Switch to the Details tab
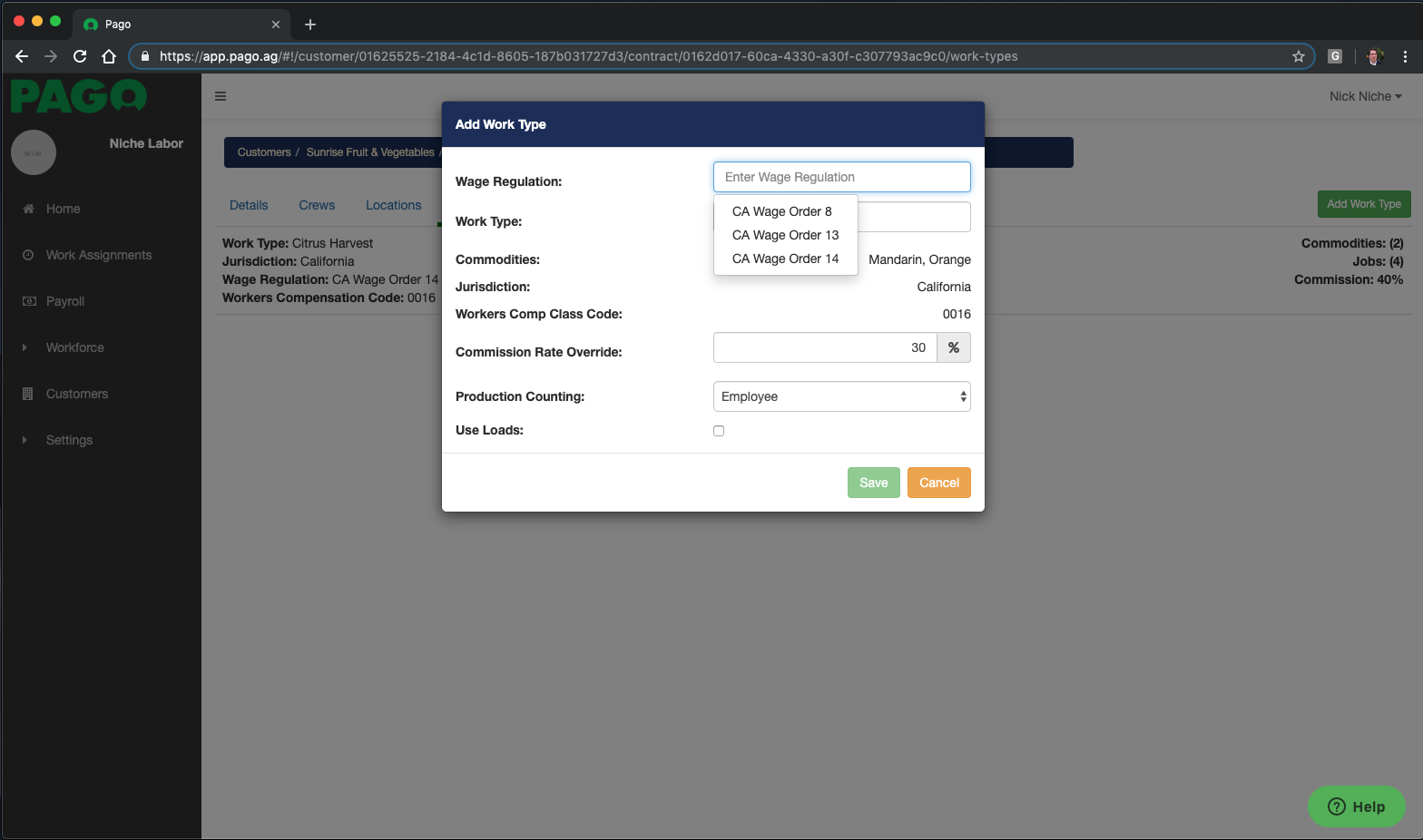Image resolution: width=1423 pixels, height=840 pixels. click(x=249, y=205)
